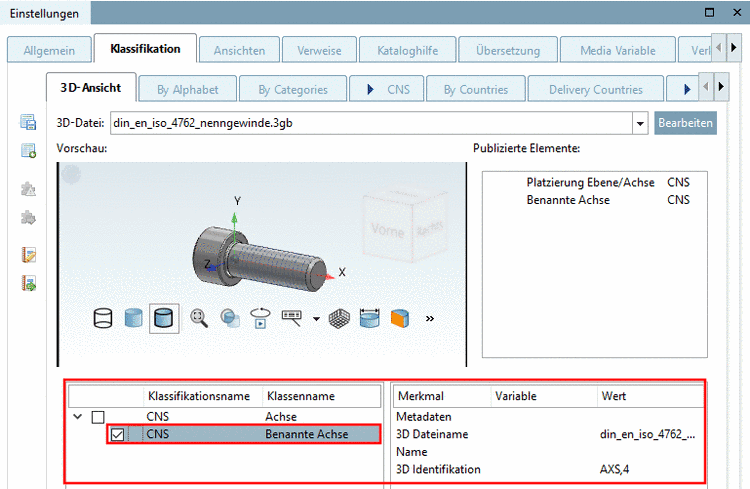Screen dimensions: 750x489
Task: Click the X axis arrow in the 3D preview
Action: pyautogui.click(x=328, y=277)
